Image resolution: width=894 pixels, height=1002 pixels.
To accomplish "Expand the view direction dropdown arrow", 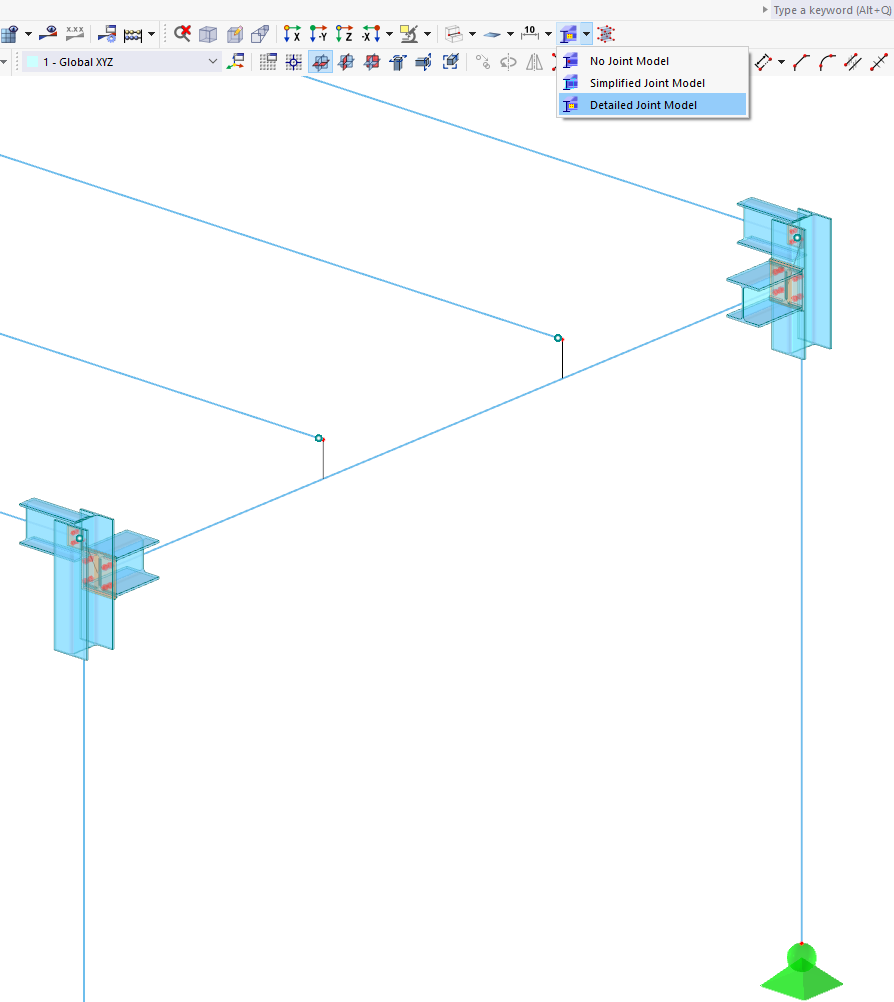I will (x=388, y=33).
